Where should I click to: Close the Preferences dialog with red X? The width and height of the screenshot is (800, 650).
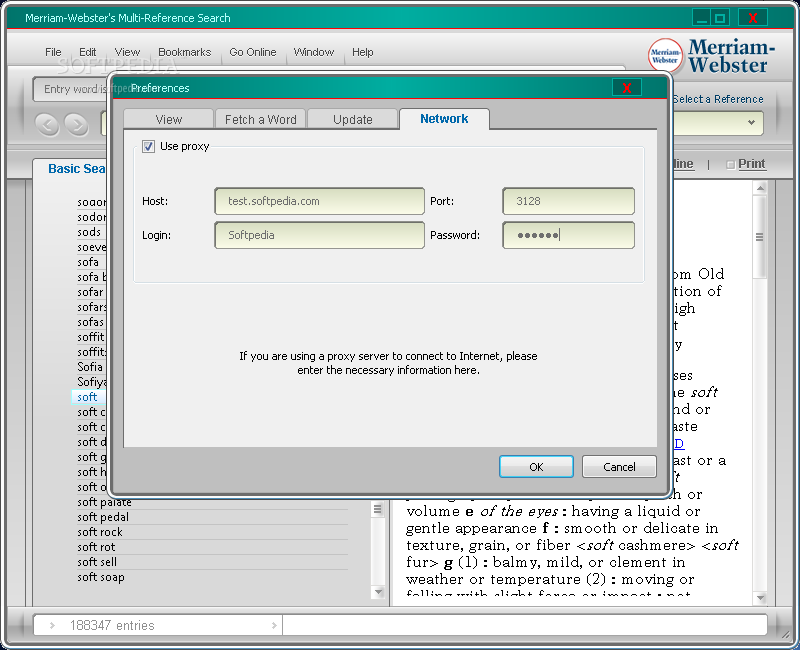tap(627, 88)
